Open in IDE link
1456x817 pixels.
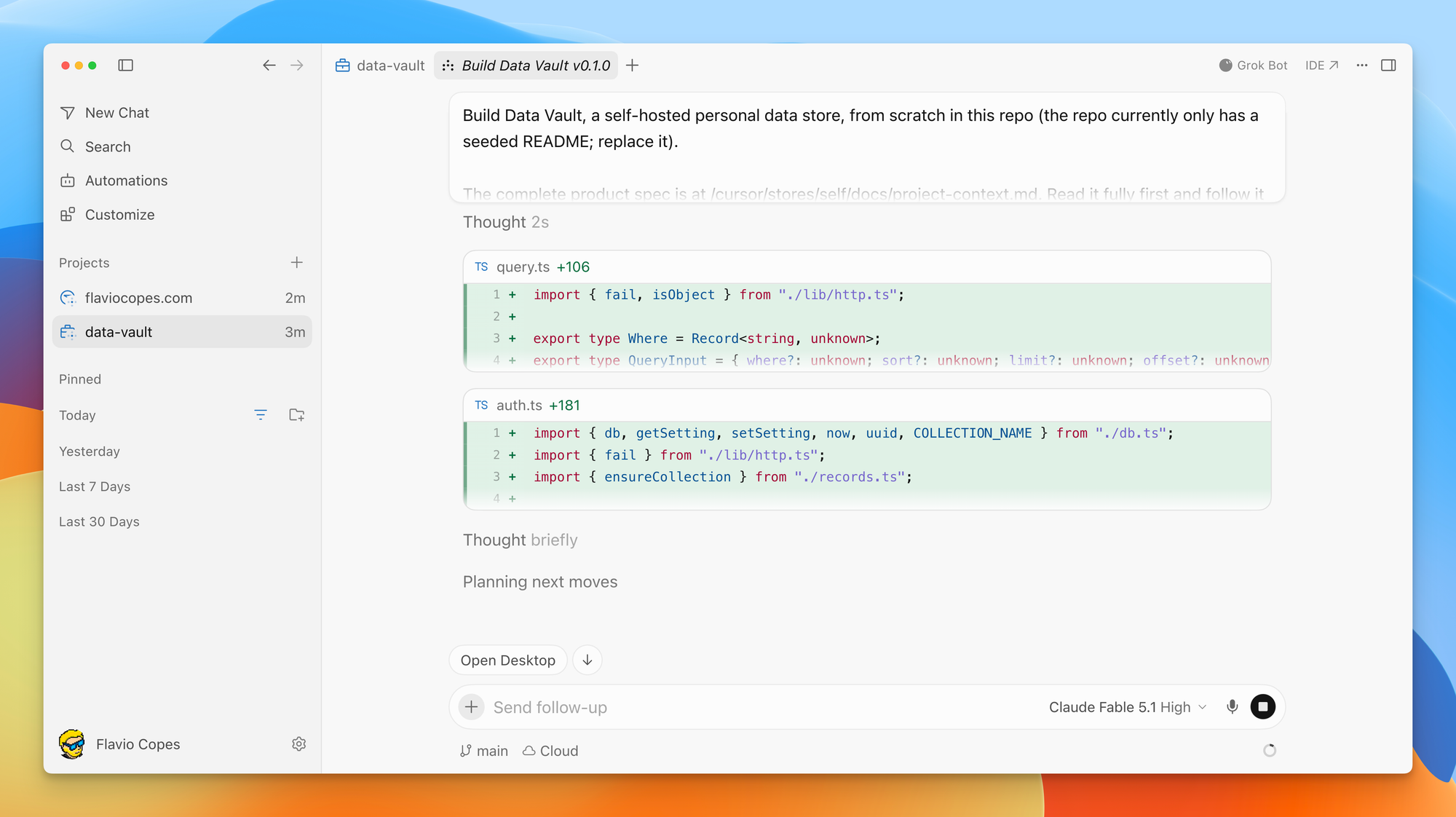(x=1322, y=66)
